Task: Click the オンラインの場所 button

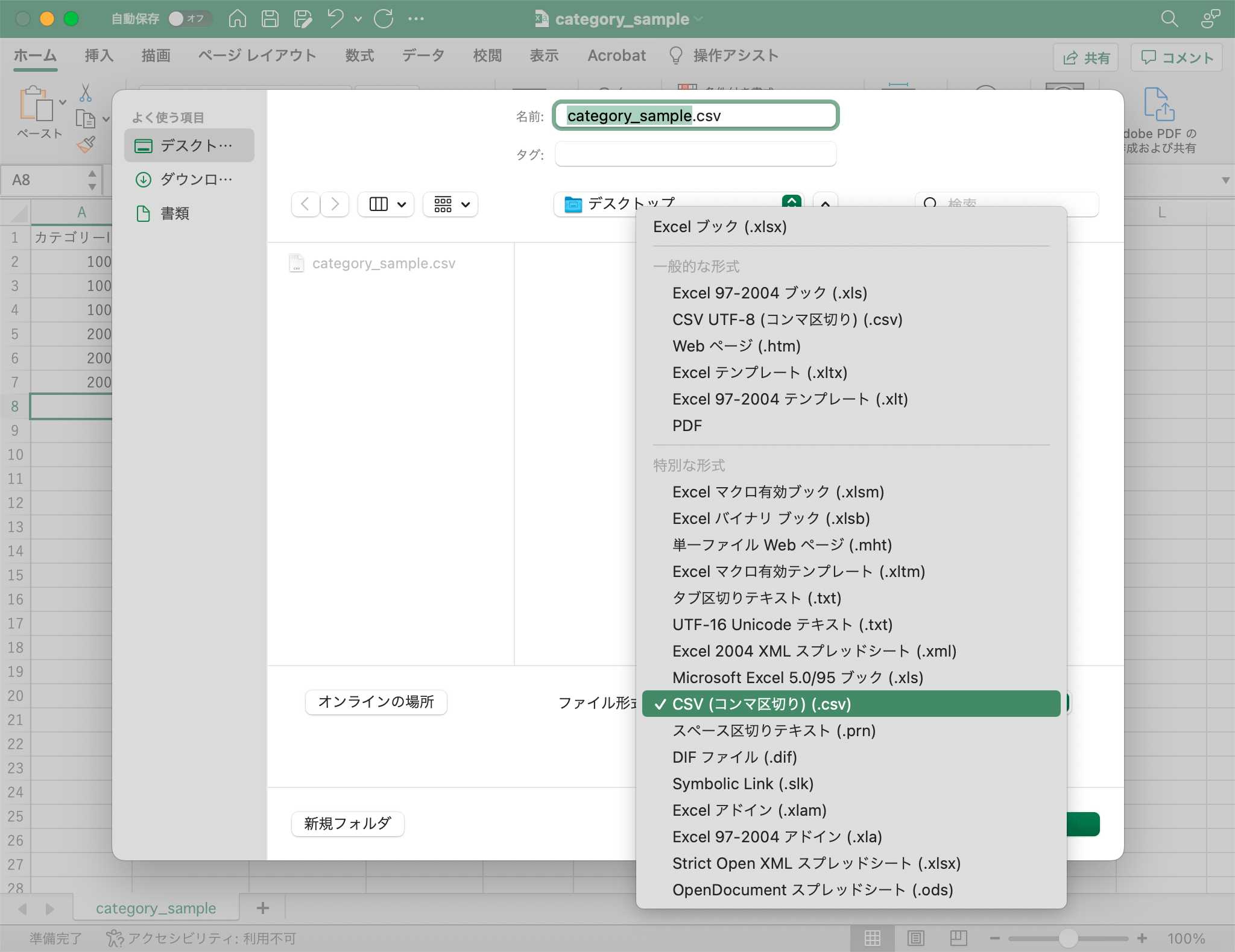Action: 376,702
